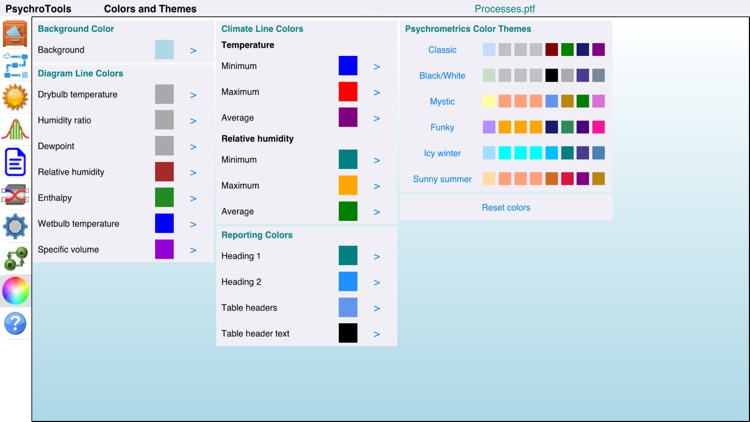The height and width of the screenshot is (422, 750).
Task: Expand Humidity ratio color chevron
Action: click(x=193, y=121)
